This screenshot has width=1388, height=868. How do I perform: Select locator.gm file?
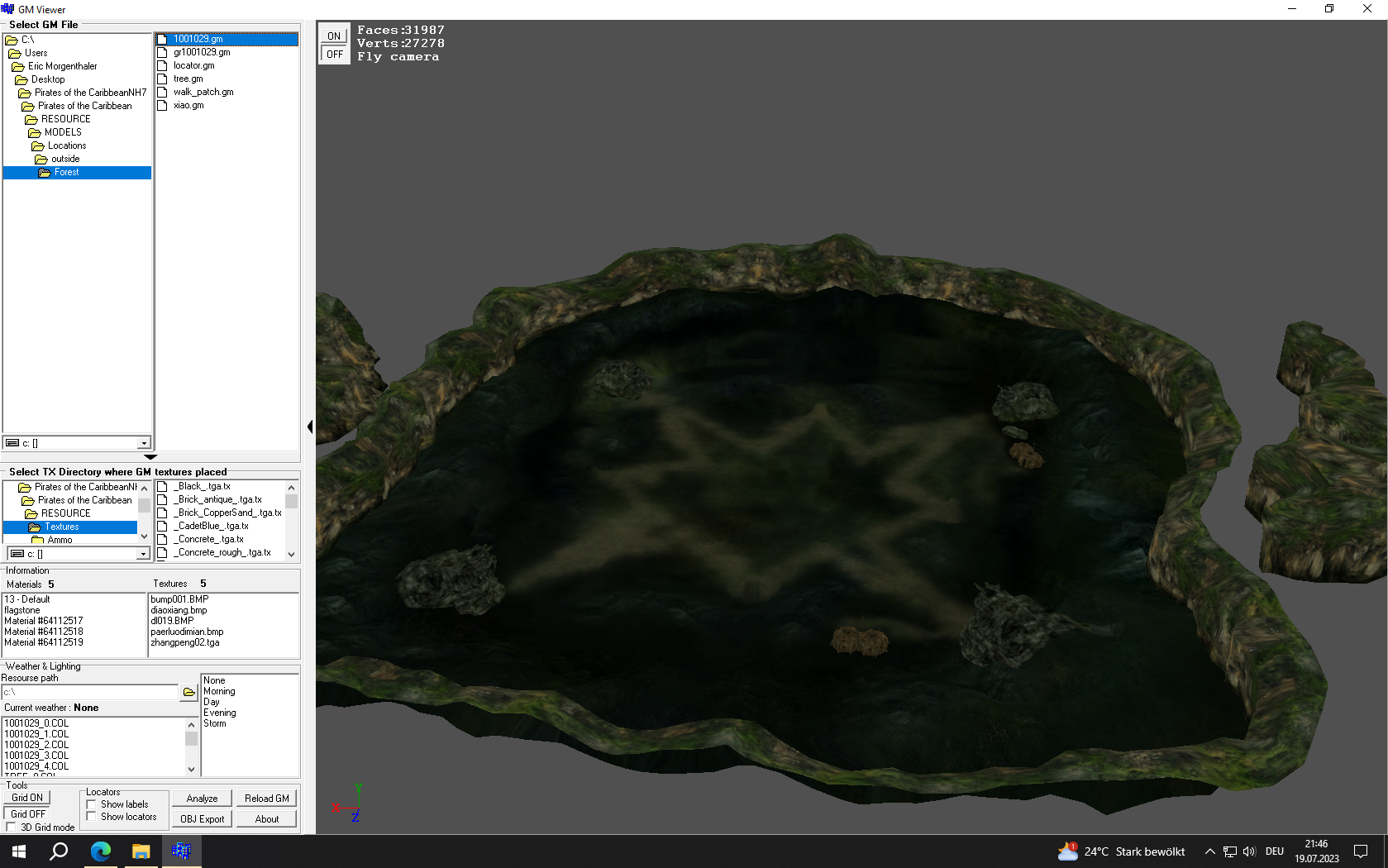coord(193,65)
